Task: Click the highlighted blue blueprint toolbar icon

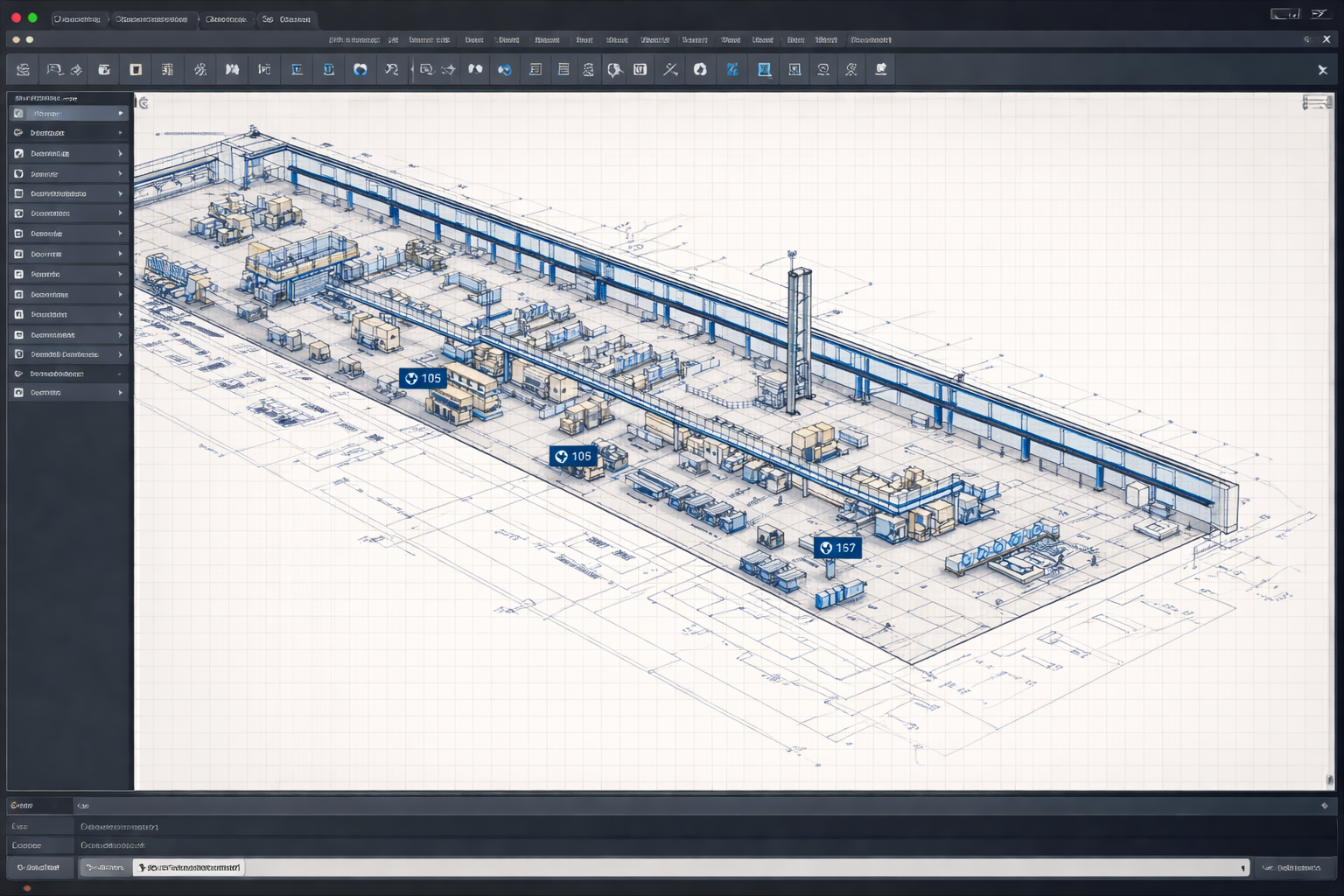Action: point(764,70)
